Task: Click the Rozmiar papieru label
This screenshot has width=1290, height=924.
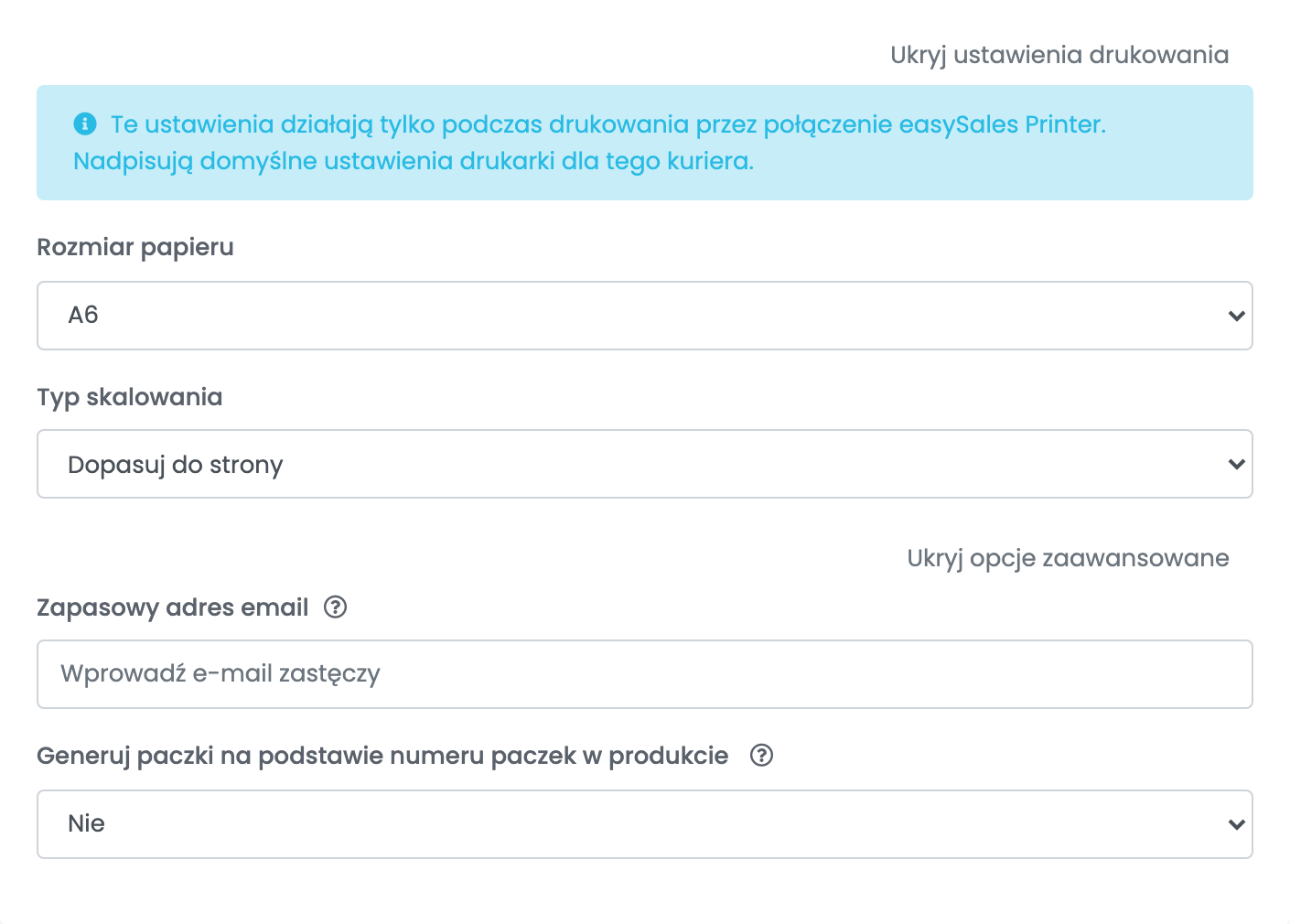Action: click(135, 247)
